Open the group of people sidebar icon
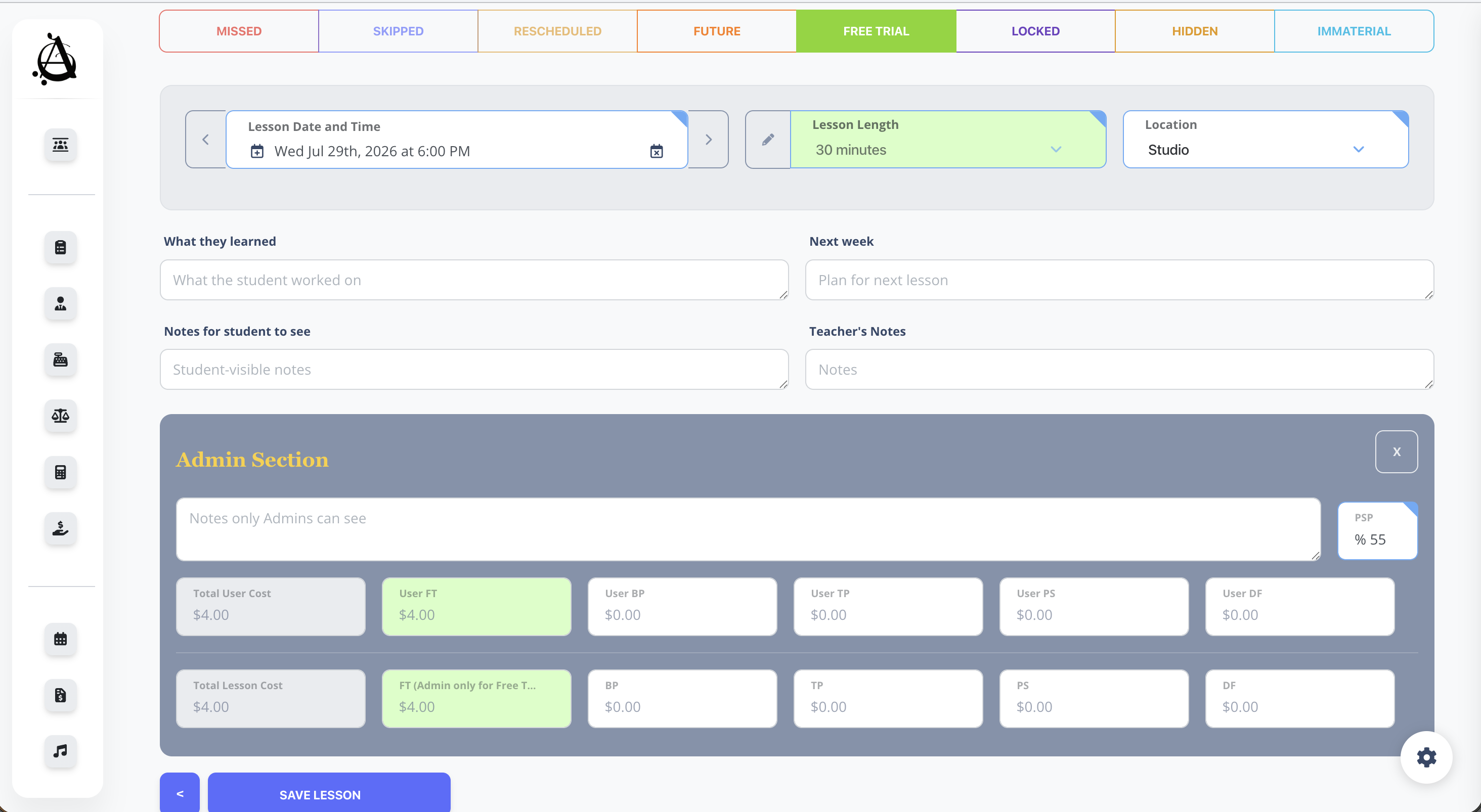The height and width of the screenshot is (812, 1481). [x=60, y=145]
